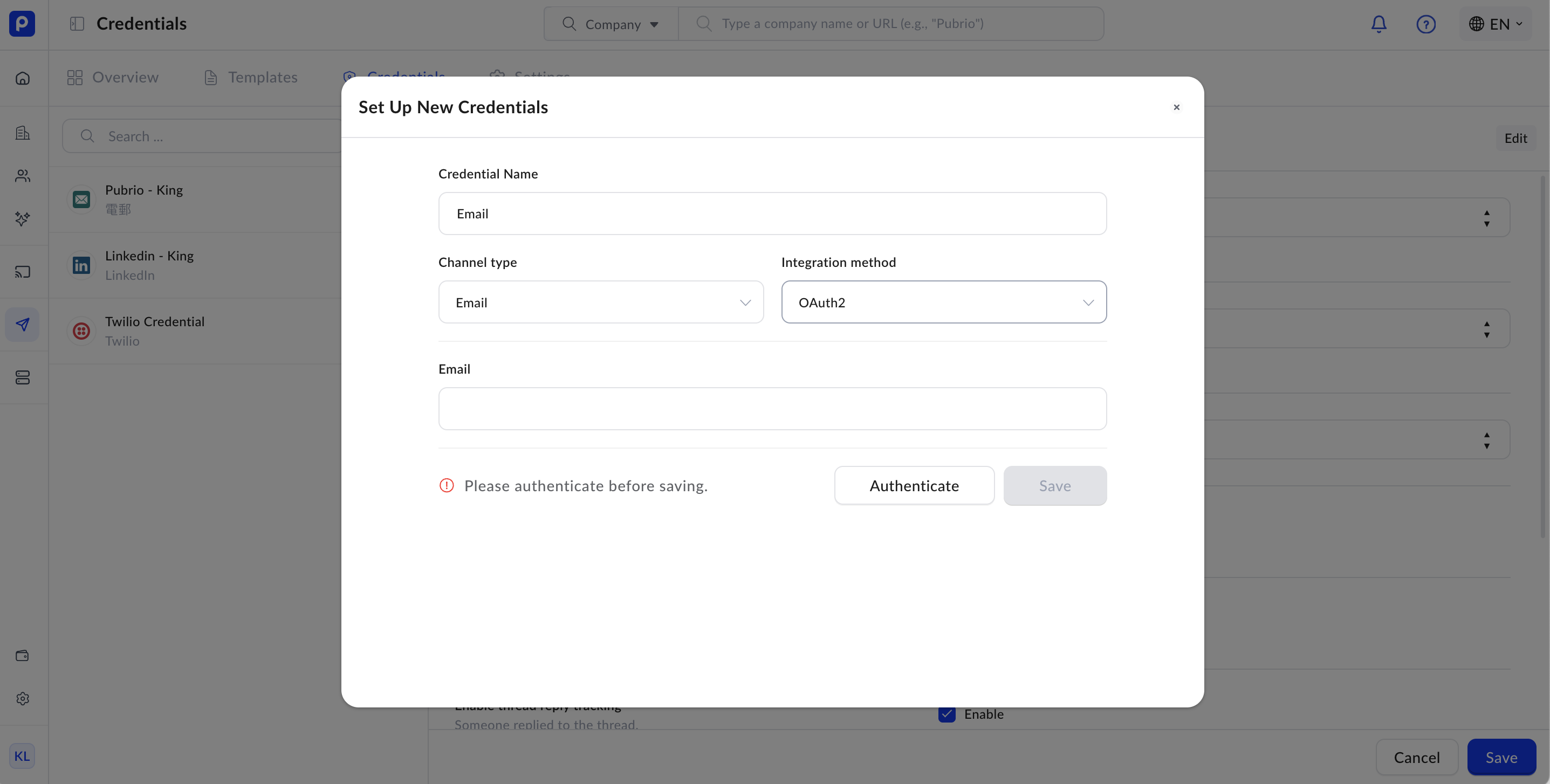The height and width of the screenshot is (784, 1550).
Task: Click the notification bell icon
Action: [x=1378, y=24]
